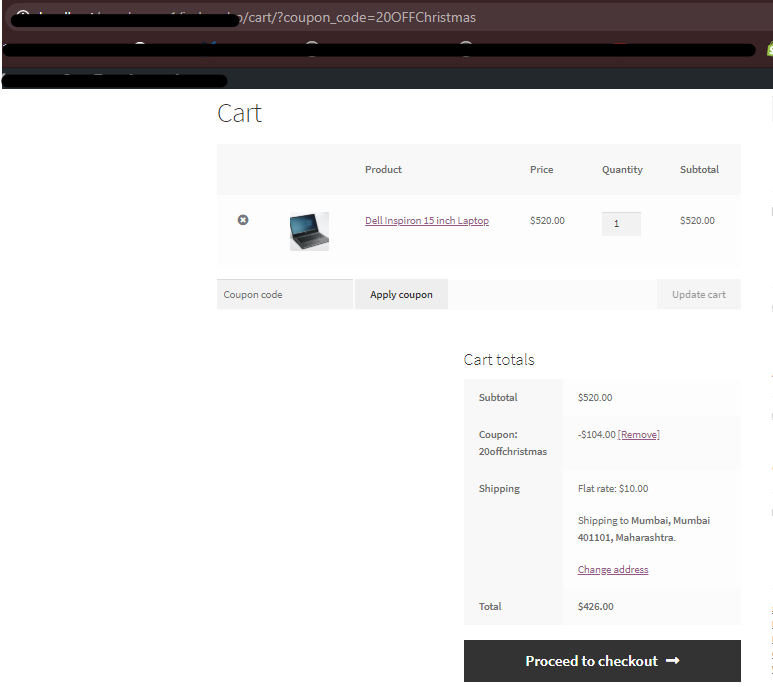
Task: Select the Cart totals heading
Action: point(499,359)
